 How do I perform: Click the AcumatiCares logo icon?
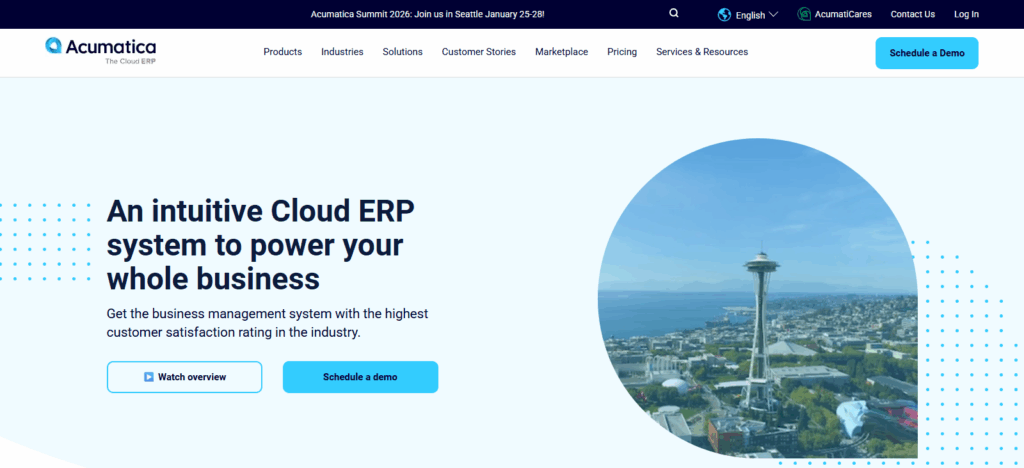804,14
